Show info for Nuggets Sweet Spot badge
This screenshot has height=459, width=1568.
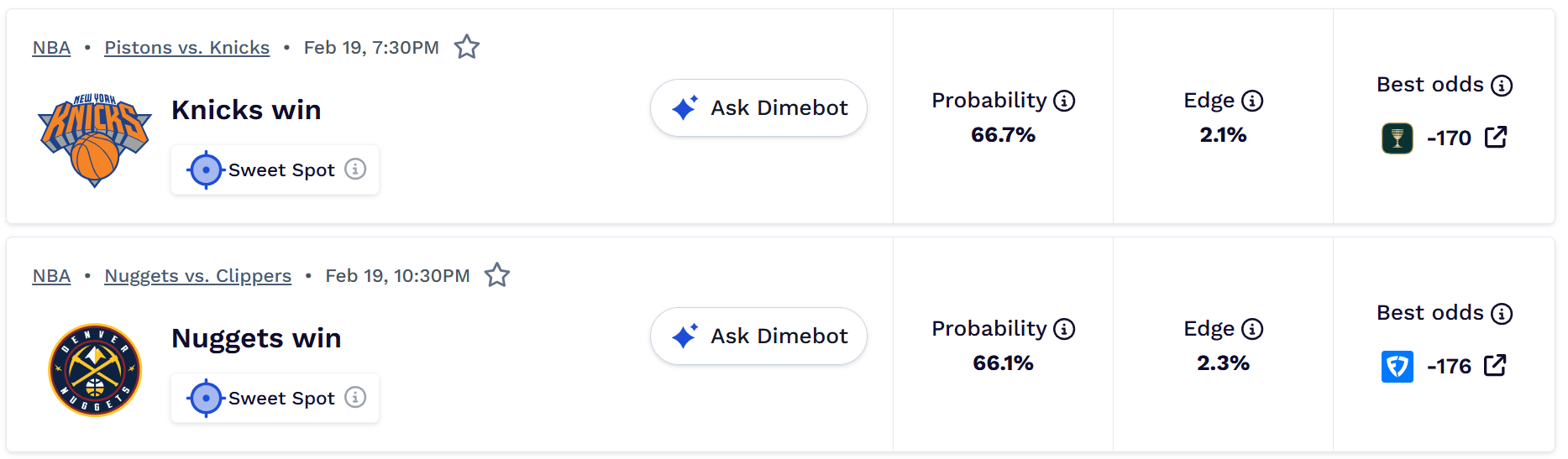tap(356, 398)
